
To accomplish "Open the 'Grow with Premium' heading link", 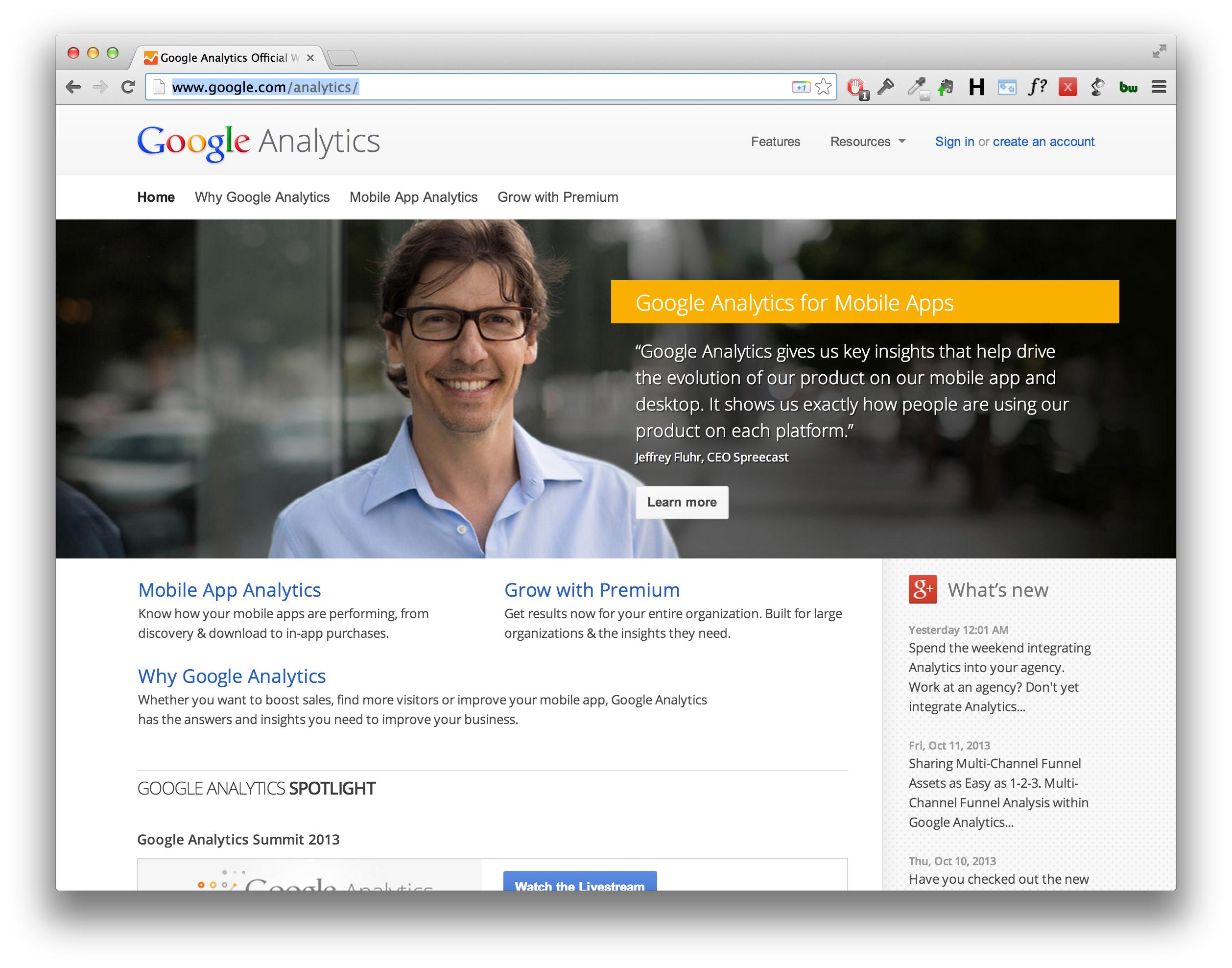I will pyautogui.click(x=592, y=590).
